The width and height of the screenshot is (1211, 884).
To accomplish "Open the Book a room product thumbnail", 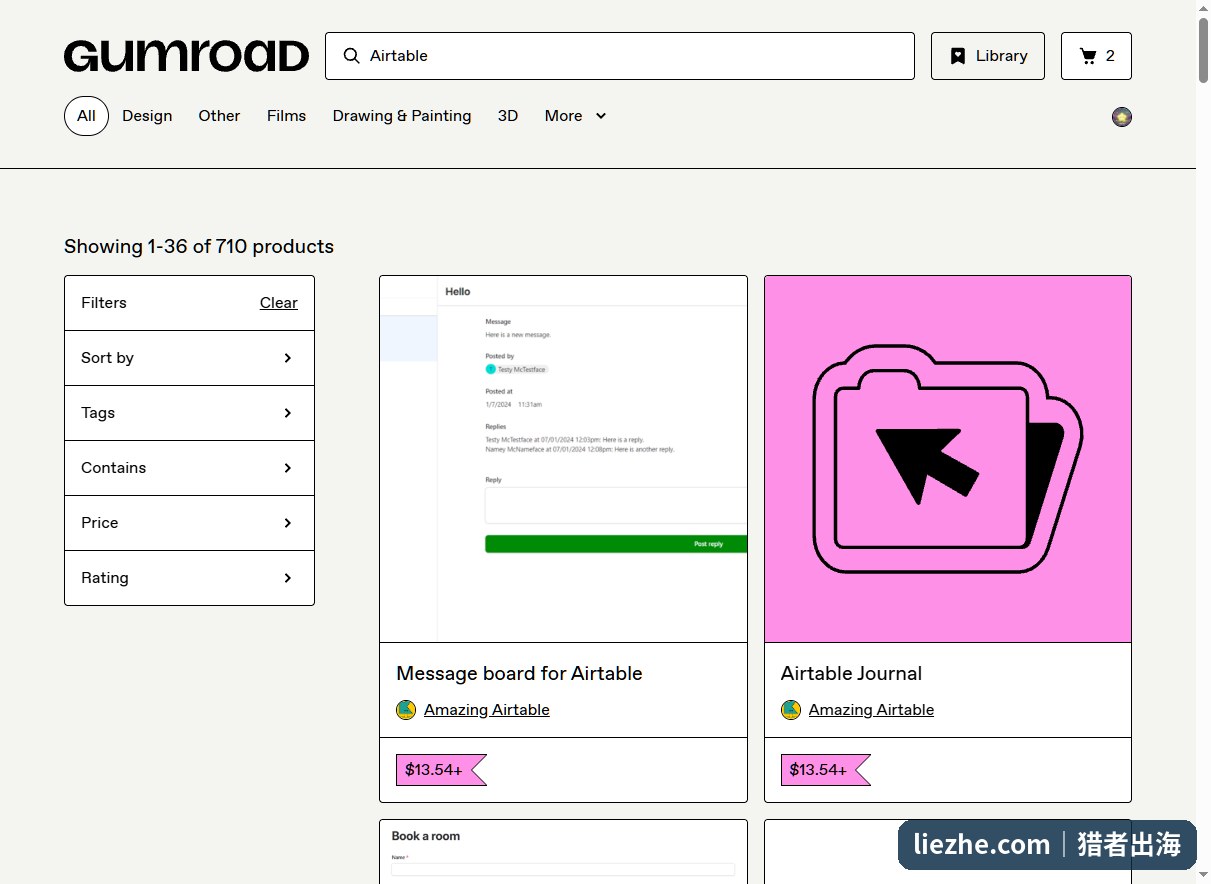I will [x=563, y=852].
